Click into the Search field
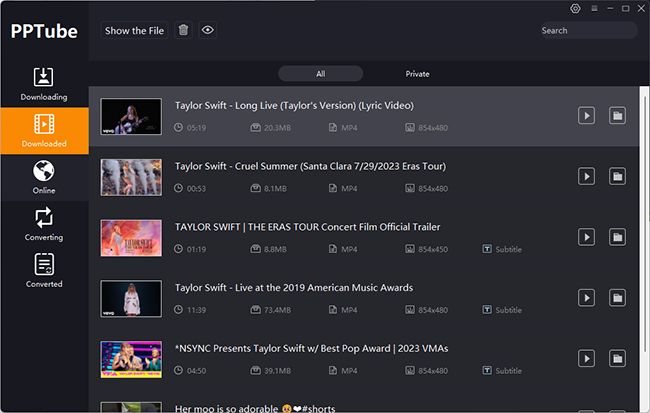This screenshot has height=413, width=650. point(588,30)
